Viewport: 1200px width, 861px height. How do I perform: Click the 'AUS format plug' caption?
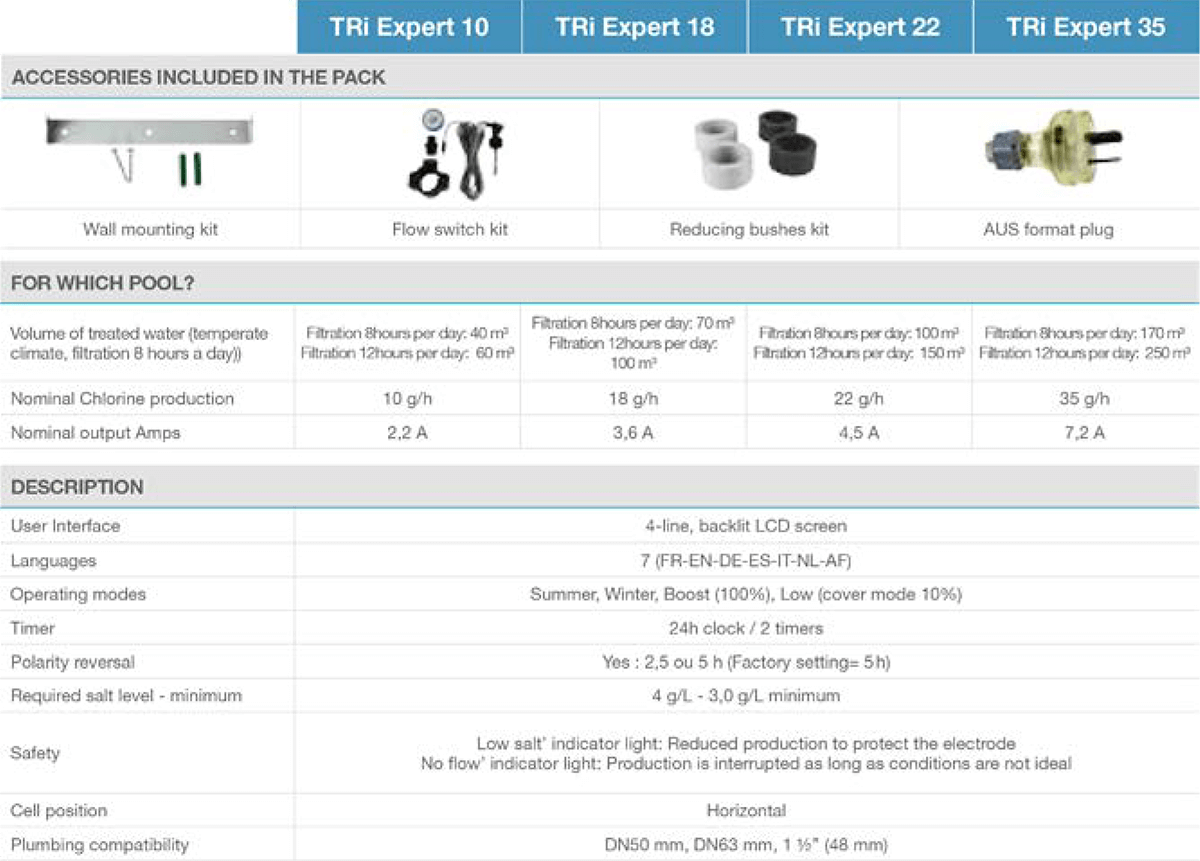click(1048, 230)
